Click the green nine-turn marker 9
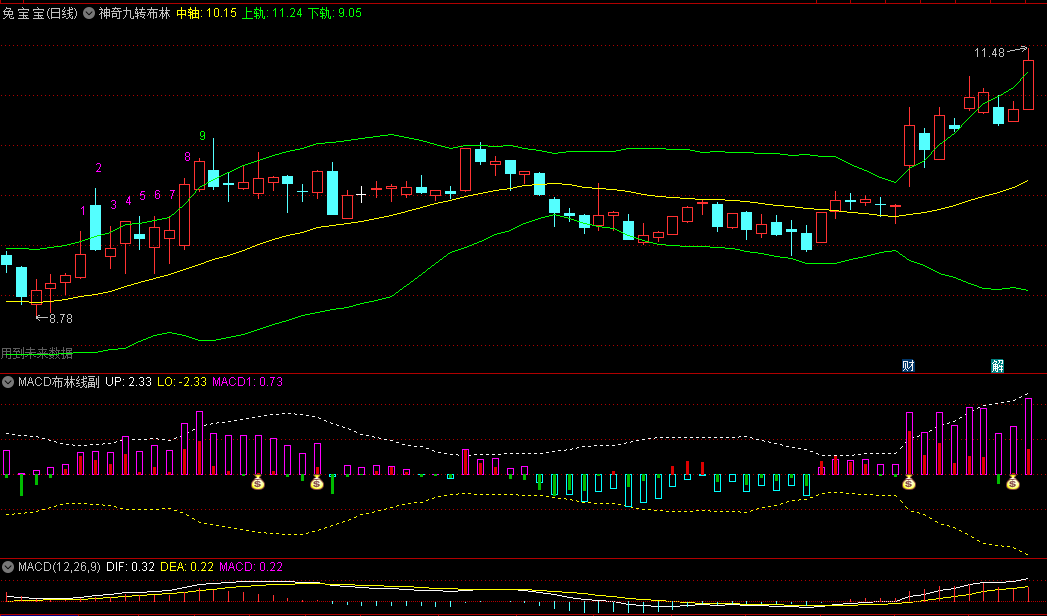 (x=202, y=136)
